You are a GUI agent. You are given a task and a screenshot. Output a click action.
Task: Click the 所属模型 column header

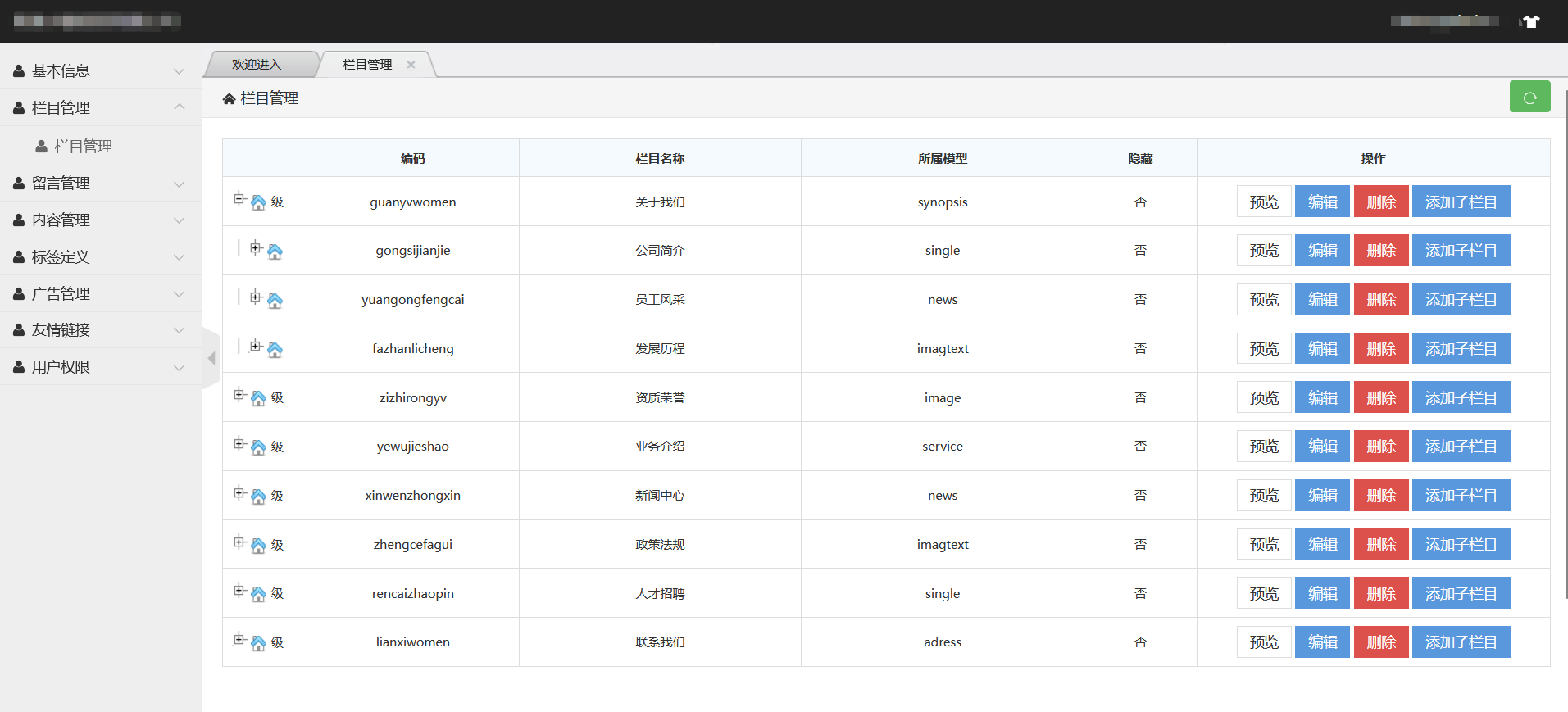click(943, 158)
